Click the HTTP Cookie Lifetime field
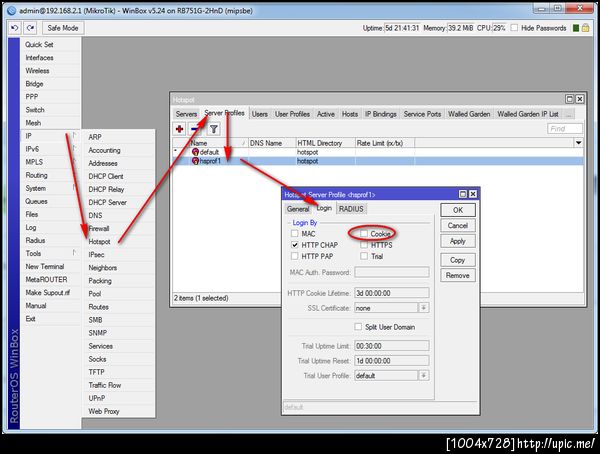Screen dimensions: 600x454 click(x=392, y=293)
